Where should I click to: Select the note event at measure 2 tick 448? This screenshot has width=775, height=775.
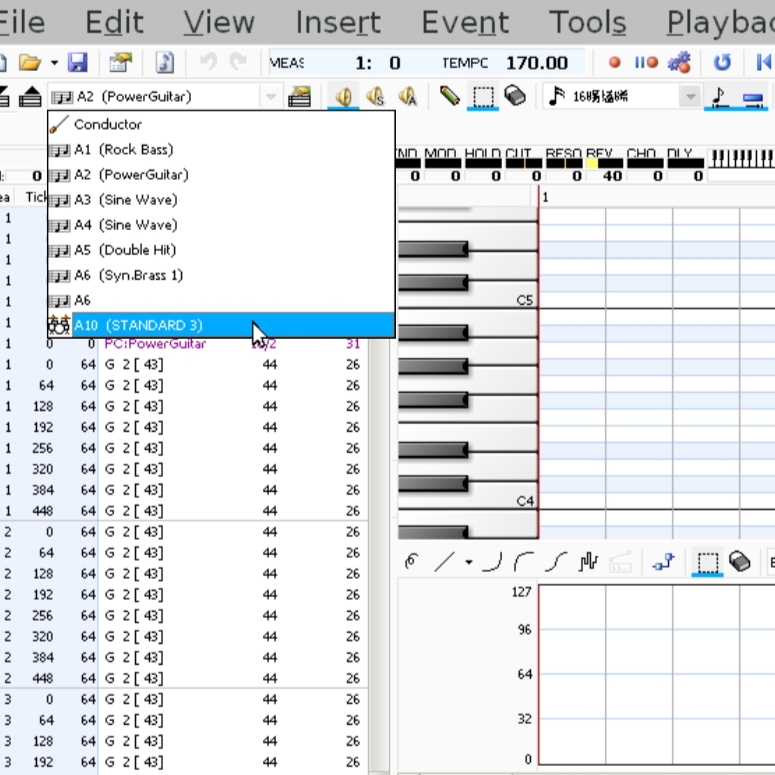pyautogui.click(x=184, y=678)
